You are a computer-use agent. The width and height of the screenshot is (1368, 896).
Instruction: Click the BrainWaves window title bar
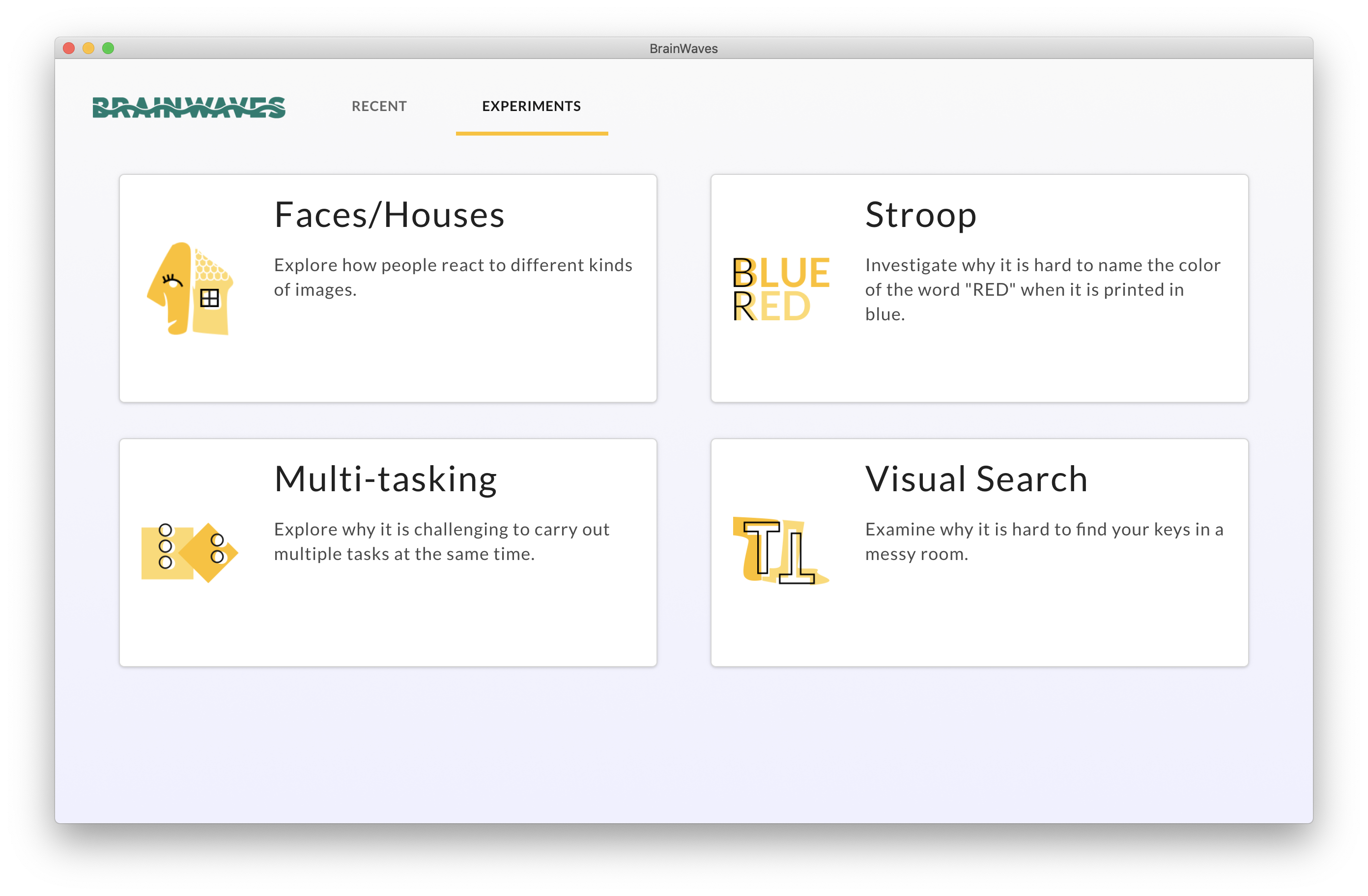tap(683, 48)
